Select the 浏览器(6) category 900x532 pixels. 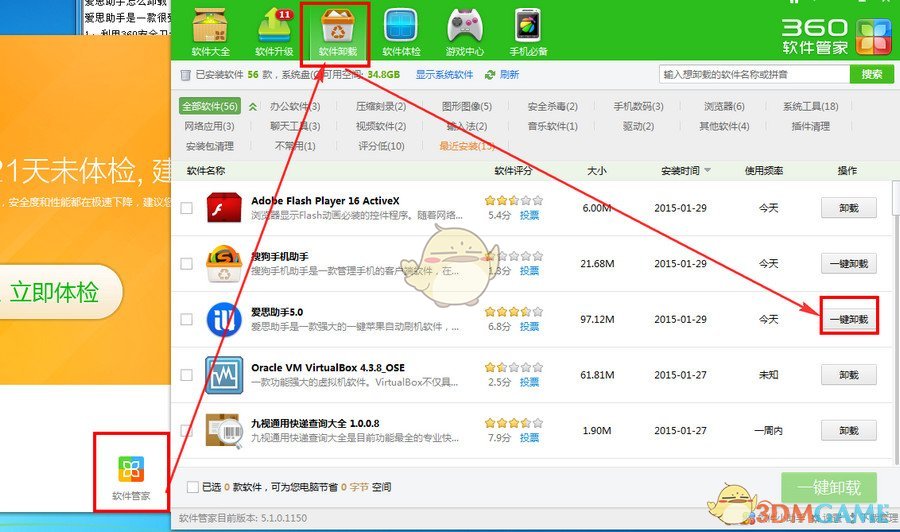724,106
